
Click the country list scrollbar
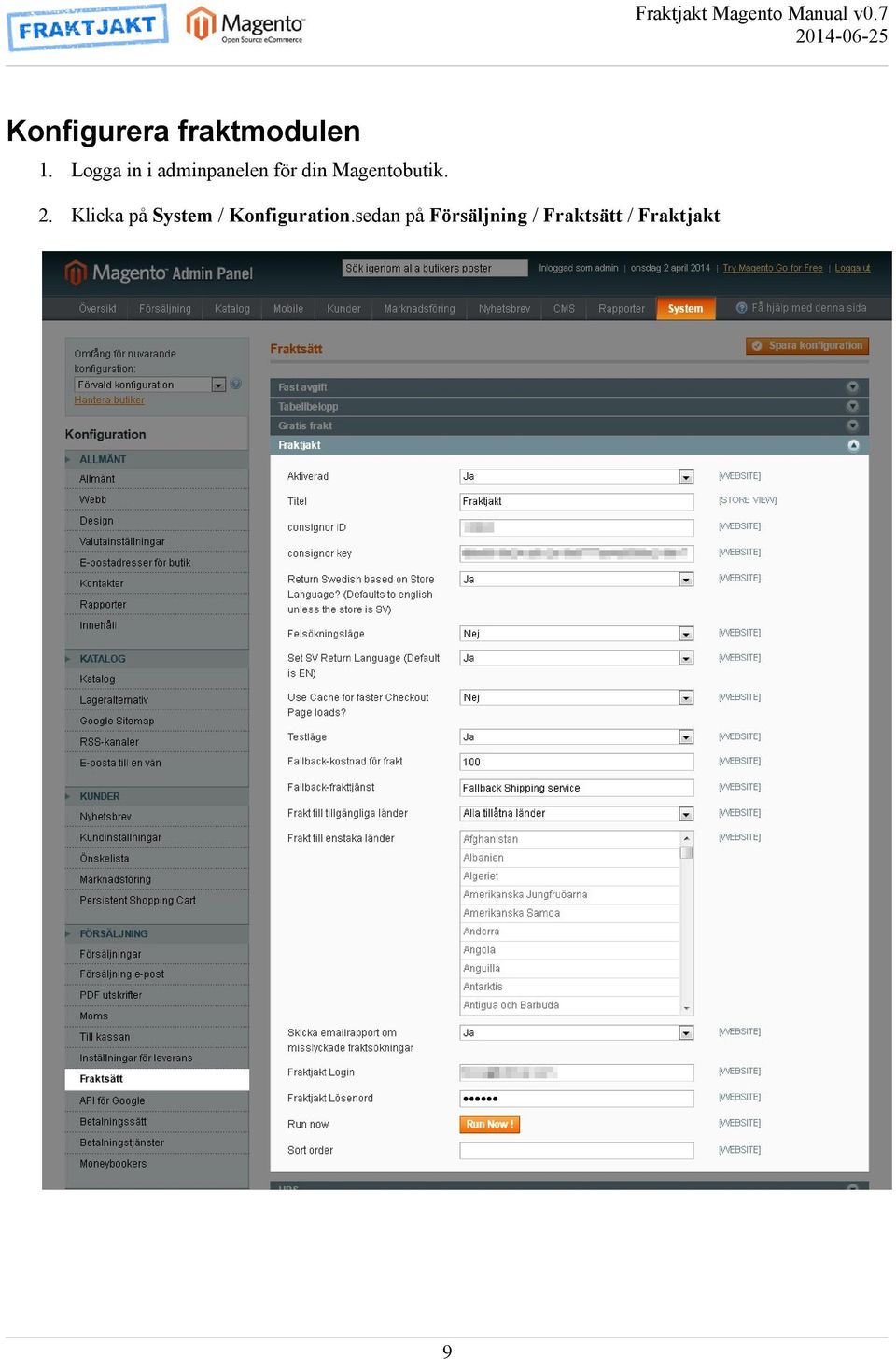(687, 922)
